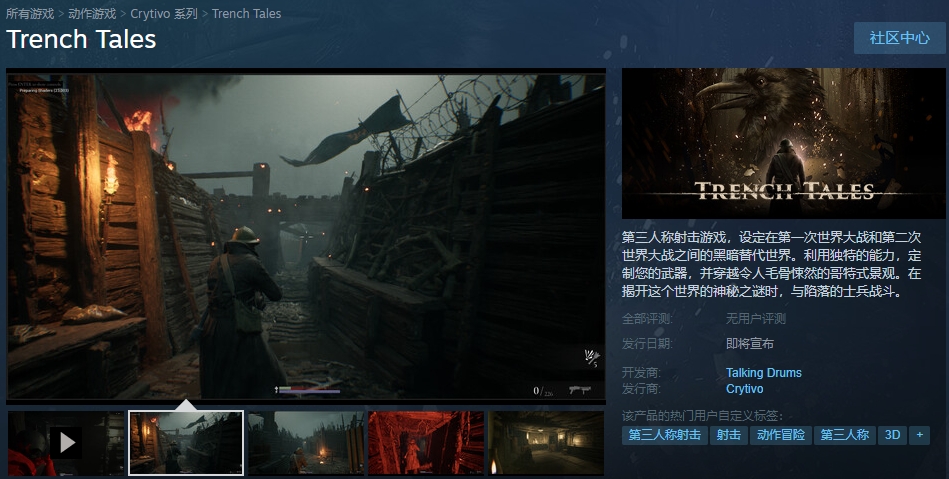The width and height of the screenshot is (949, 479).
Task: Click the Trench Tales breadcrumb link
Action: 246,13
